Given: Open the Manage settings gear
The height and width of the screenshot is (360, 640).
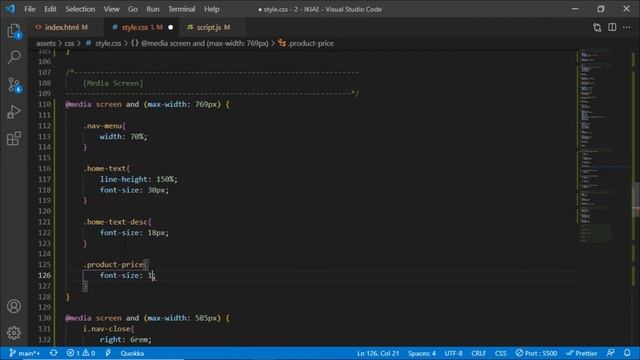Looking at the screenshot, I should tap(14, 333).
